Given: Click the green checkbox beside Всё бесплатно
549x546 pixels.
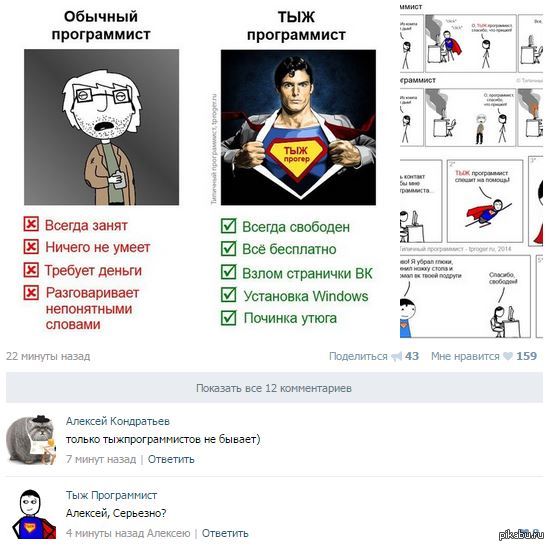Looking at the screenshot, I should pyautogui.click(x=229, y=248).
